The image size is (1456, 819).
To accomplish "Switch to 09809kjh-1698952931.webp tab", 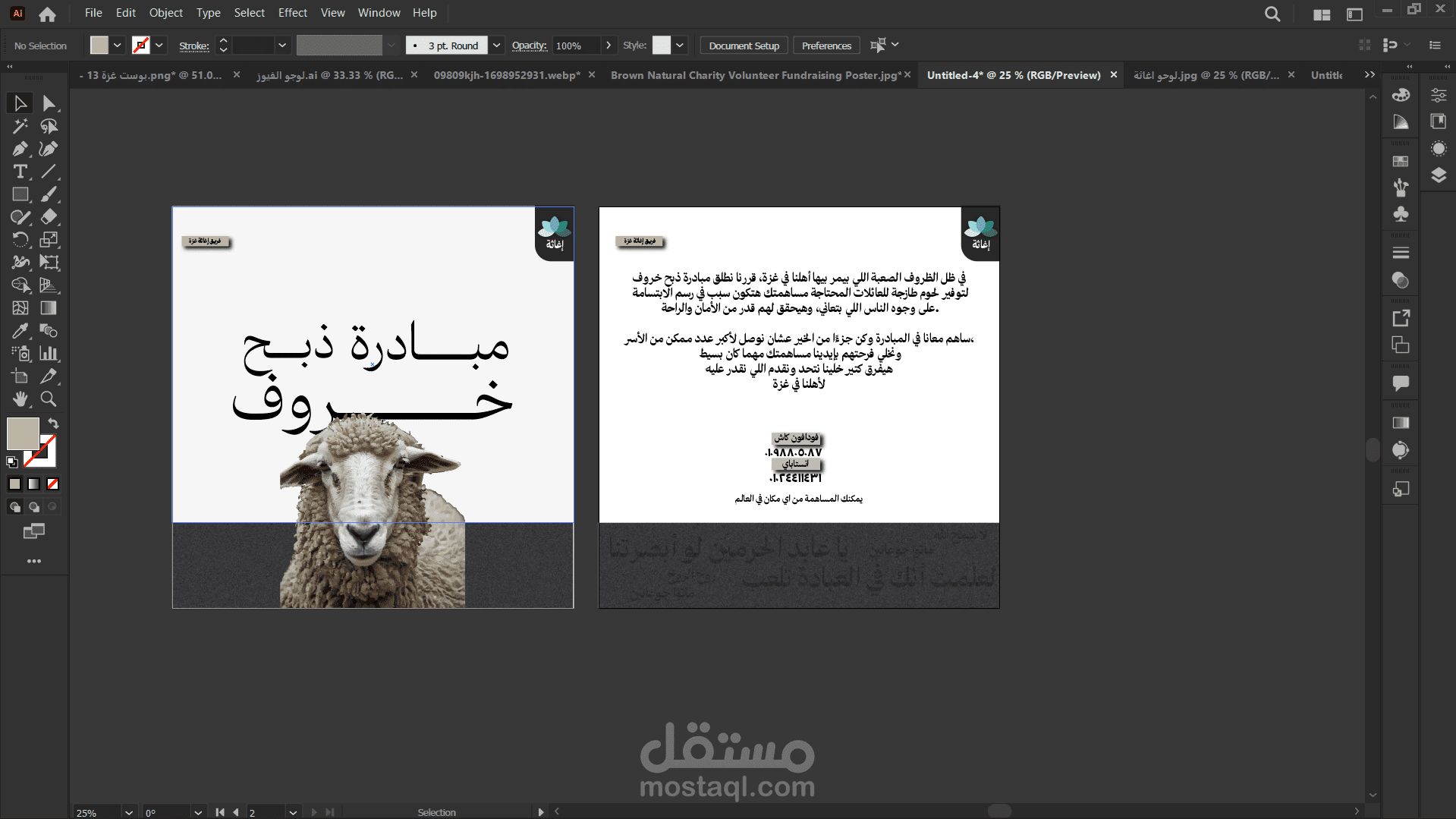I will [x=507, y=75].
